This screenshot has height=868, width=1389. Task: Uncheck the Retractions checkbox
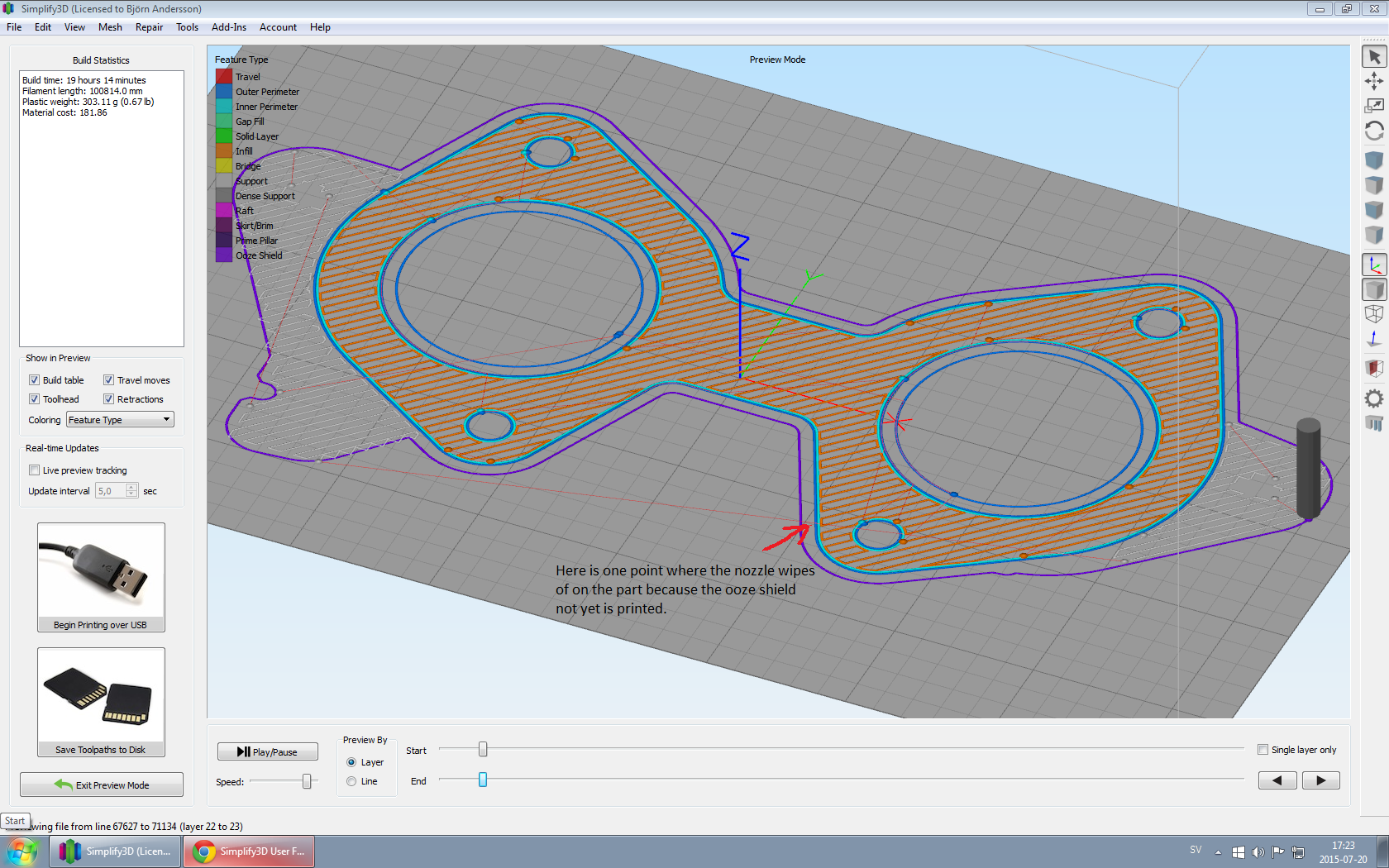click(x=108, y=399)
